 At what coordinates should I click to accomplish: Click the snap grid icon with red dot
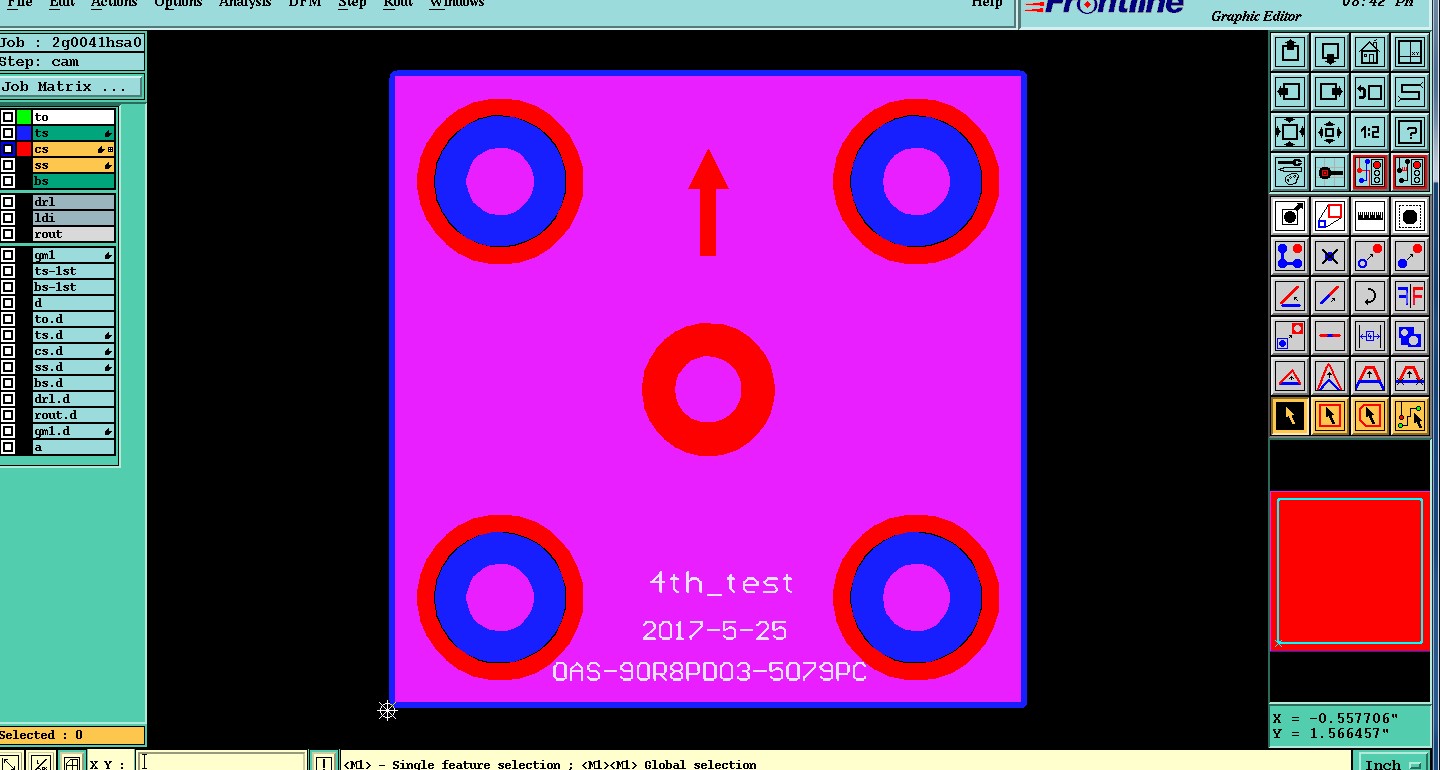pyautogui.click(x=1330, y=172)
